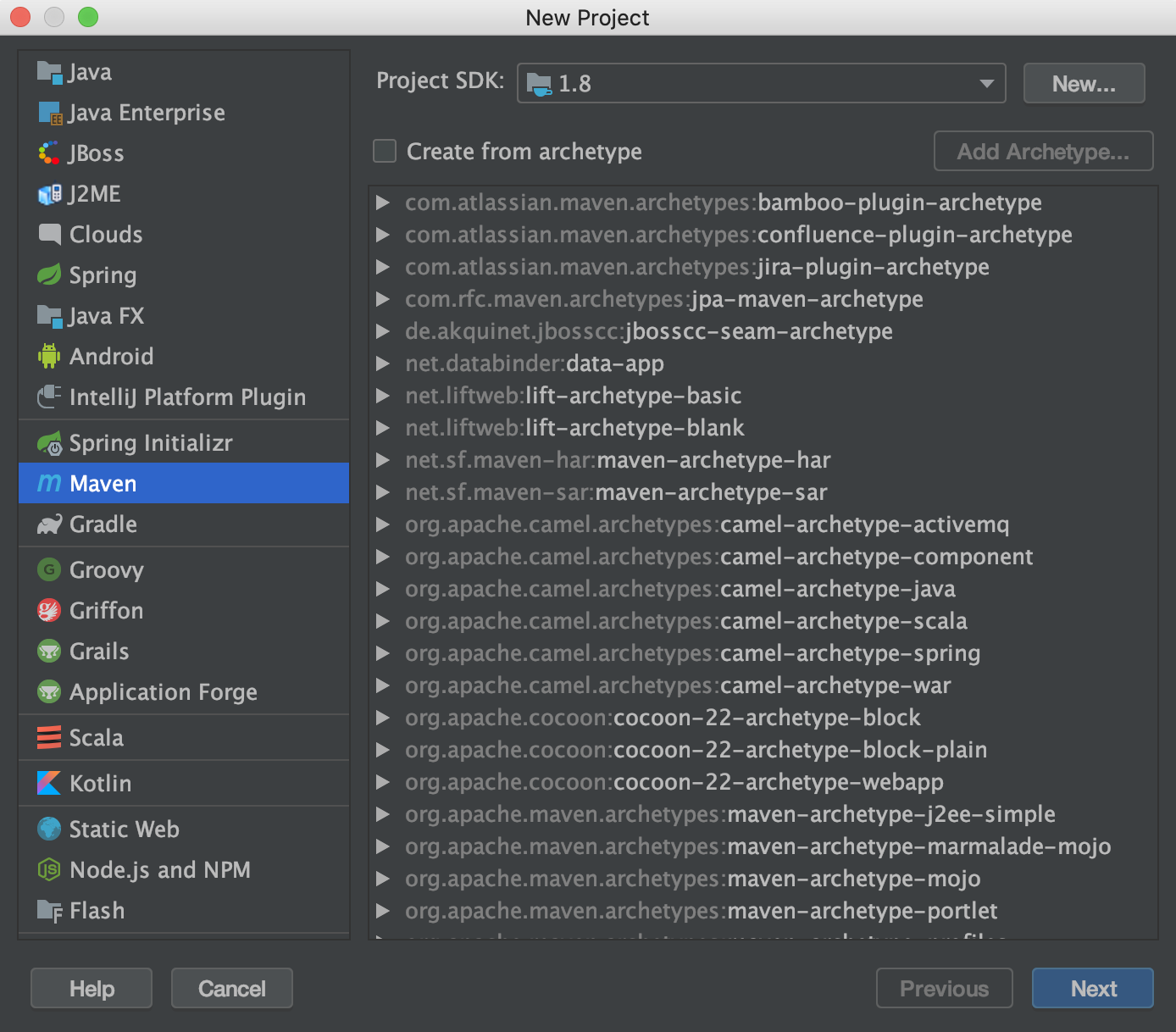Select maven-archetype-j2ee-simple row text
The image size is (1176, 1032).
730,814
